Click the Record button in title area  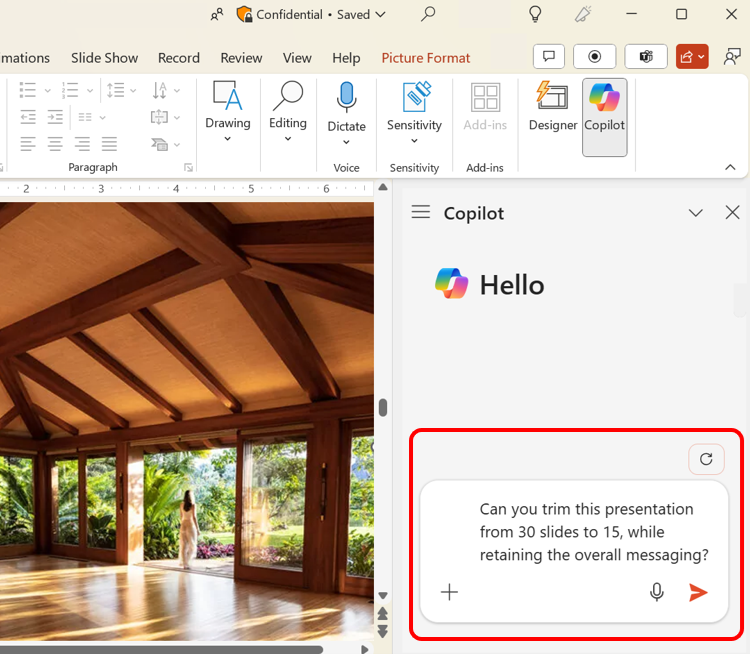595,56
